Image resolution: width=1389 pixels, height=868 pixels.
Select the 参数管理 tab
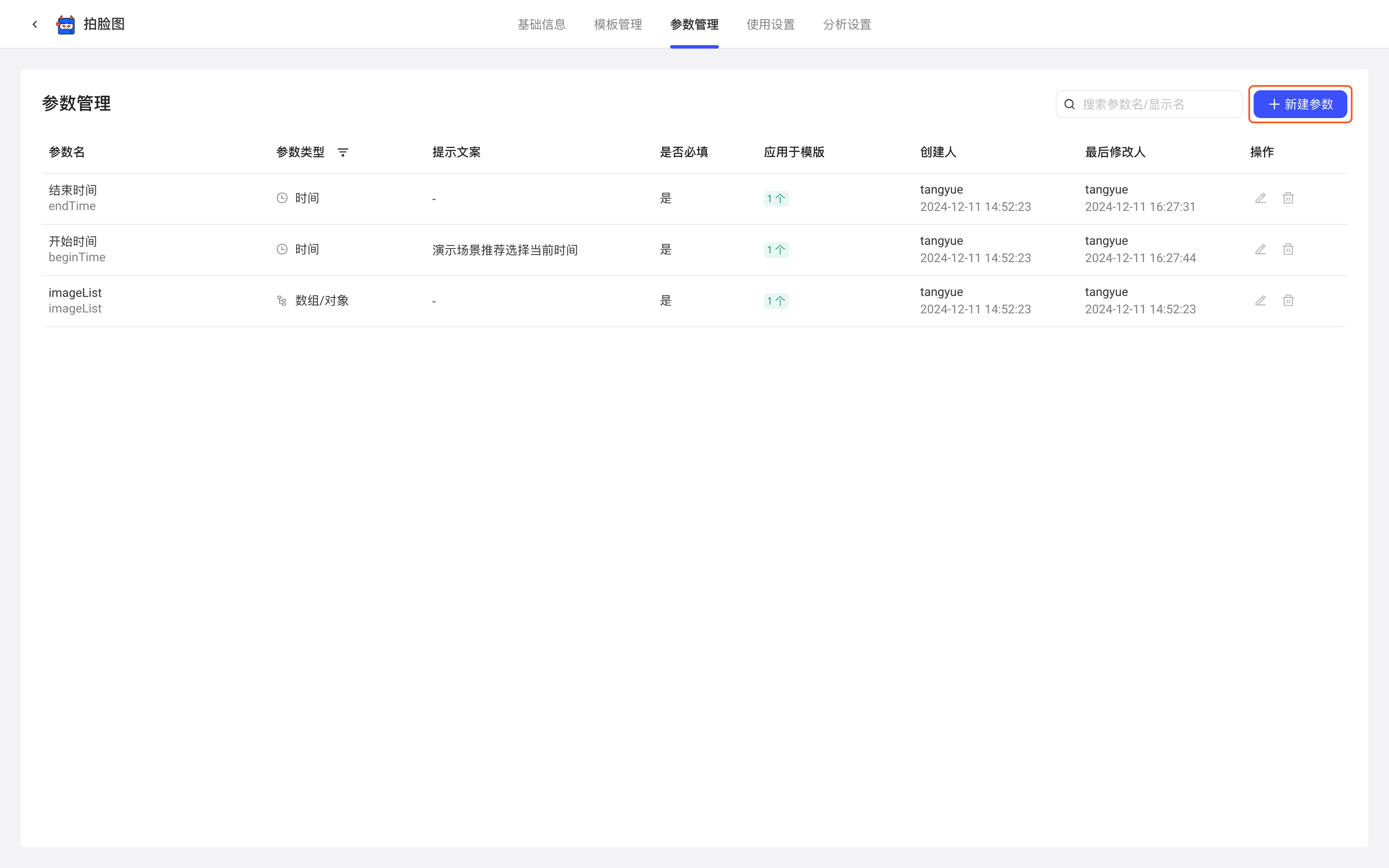694,24
